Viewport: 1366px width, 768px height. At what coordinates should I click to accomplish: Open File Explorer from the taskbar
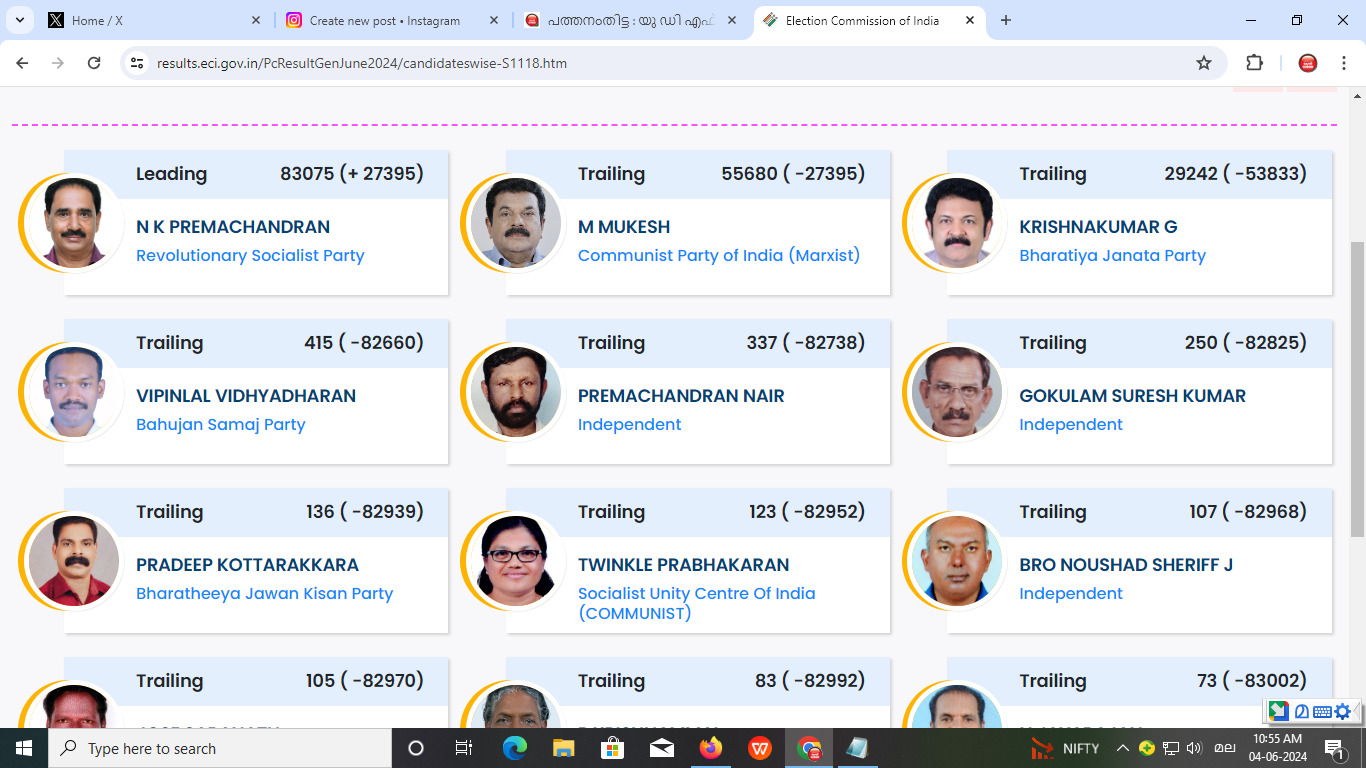(x=563, y=748)
